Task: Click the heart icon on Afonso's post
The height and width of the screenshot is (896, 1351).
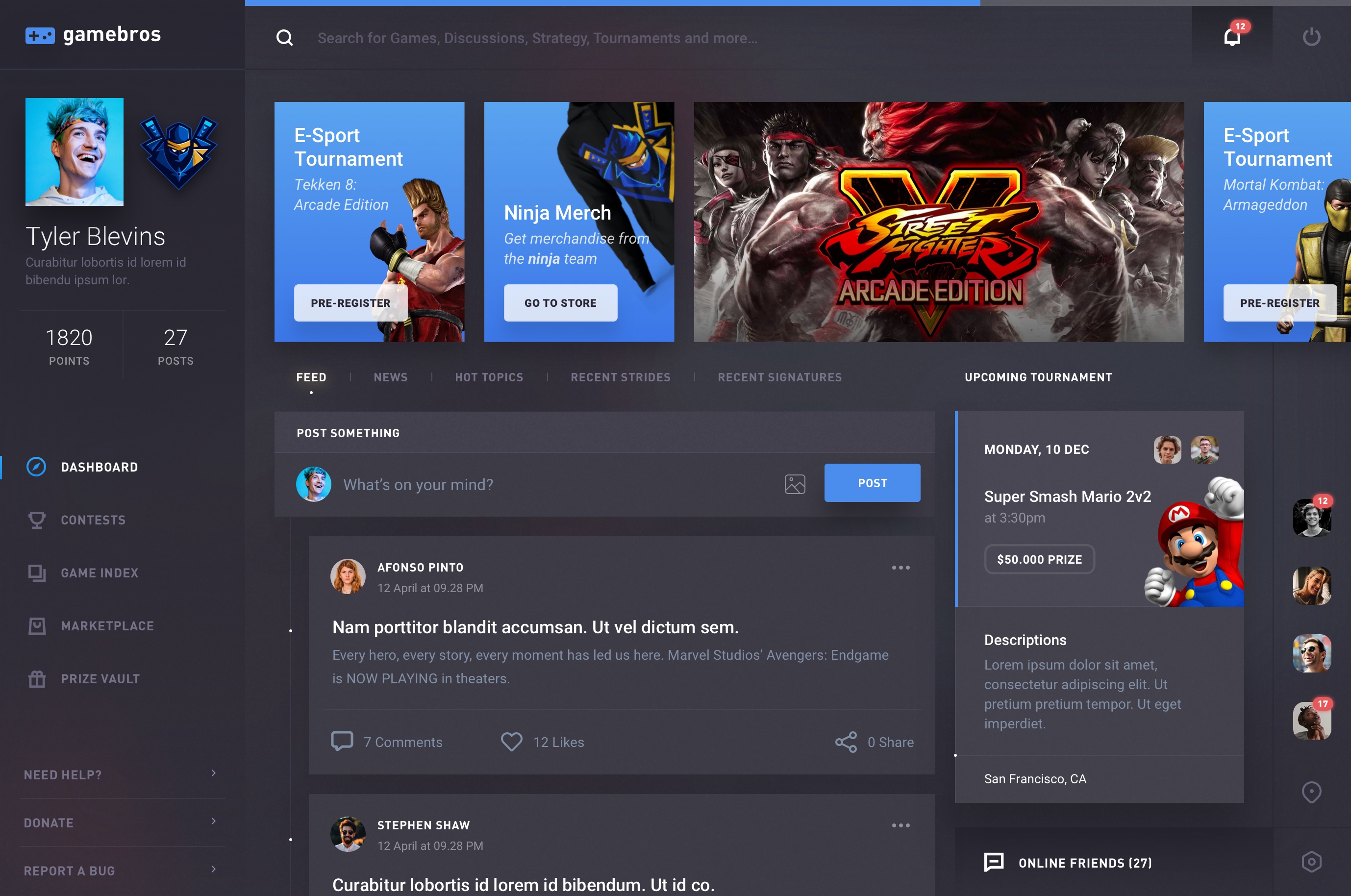Action: (x=511, y=742)
